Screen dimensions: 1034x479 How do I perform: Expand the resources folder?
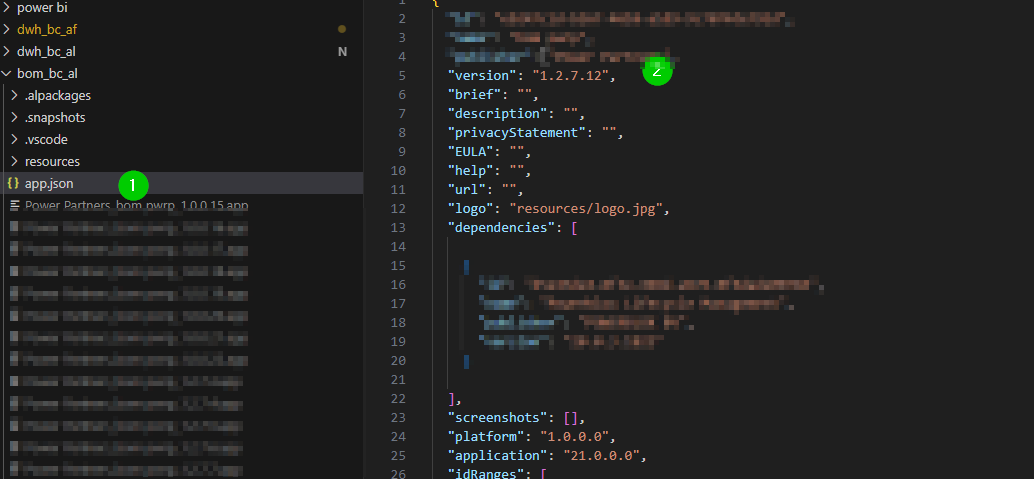(x=52, y=162)
